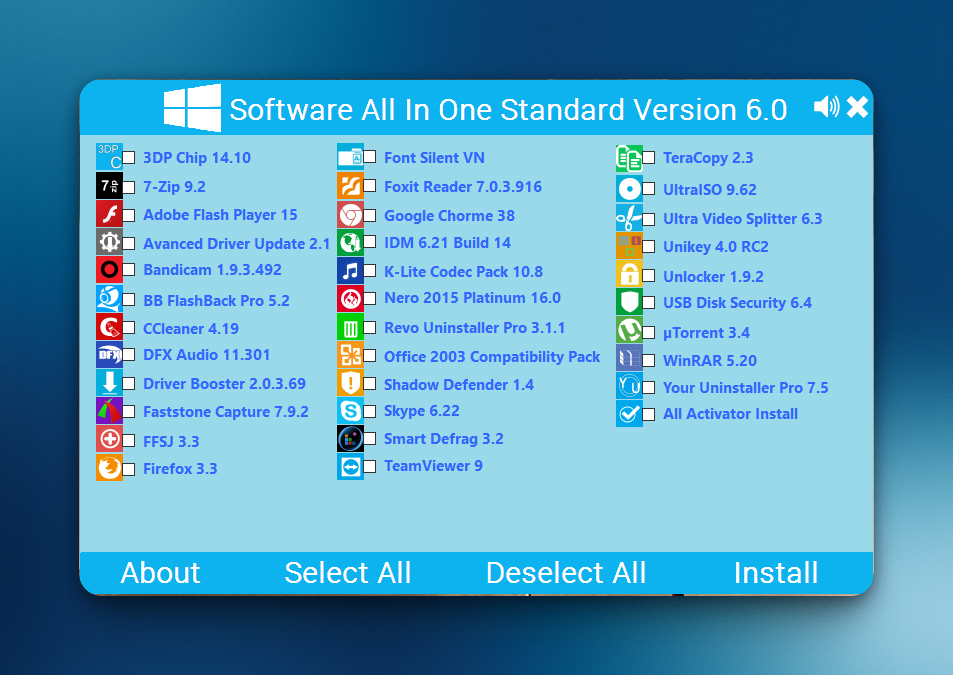Click the 7-Zip icon

point(109,185)
